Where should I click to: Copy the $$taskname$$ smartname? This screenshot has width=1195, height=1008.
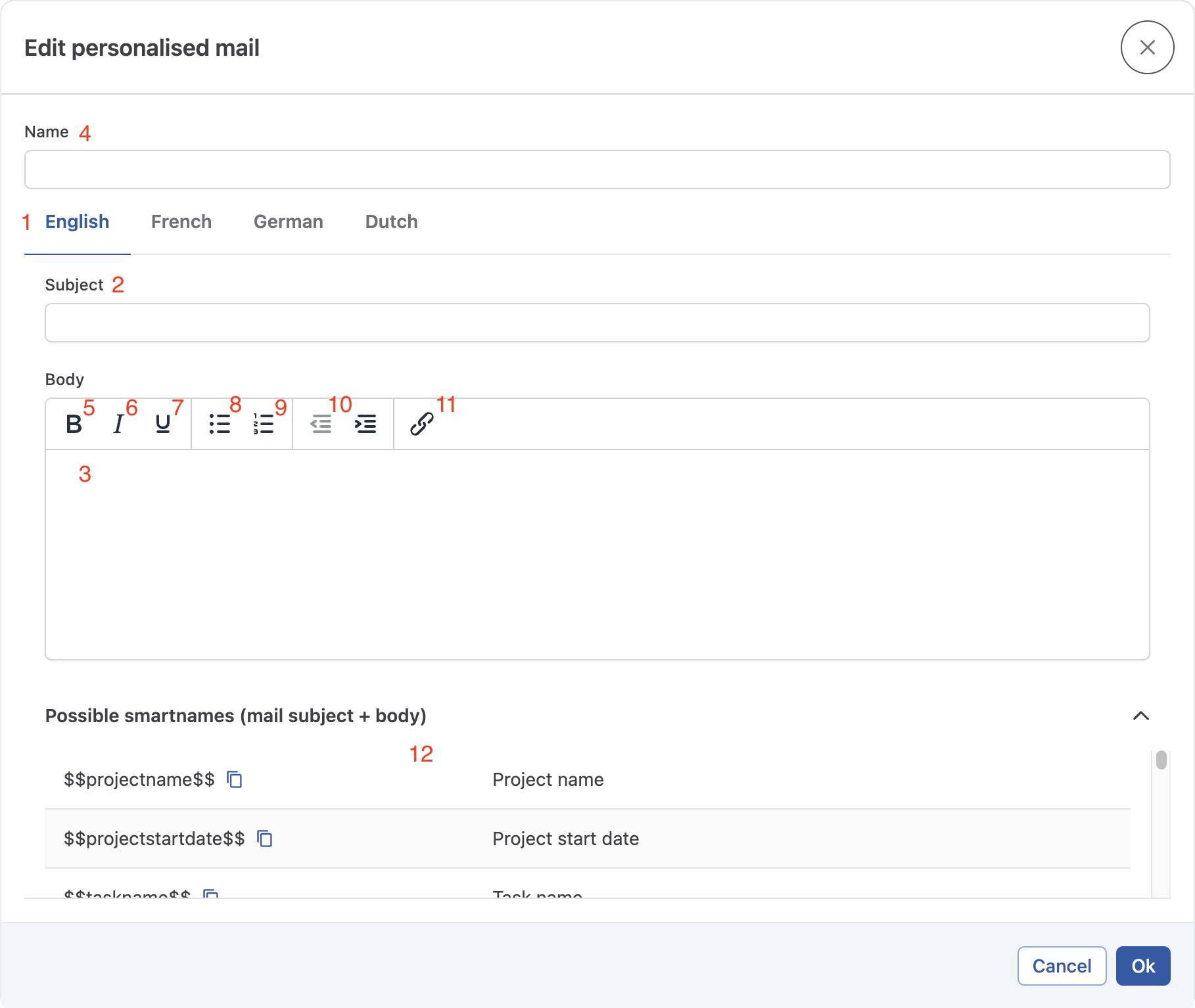click(210, 895)
